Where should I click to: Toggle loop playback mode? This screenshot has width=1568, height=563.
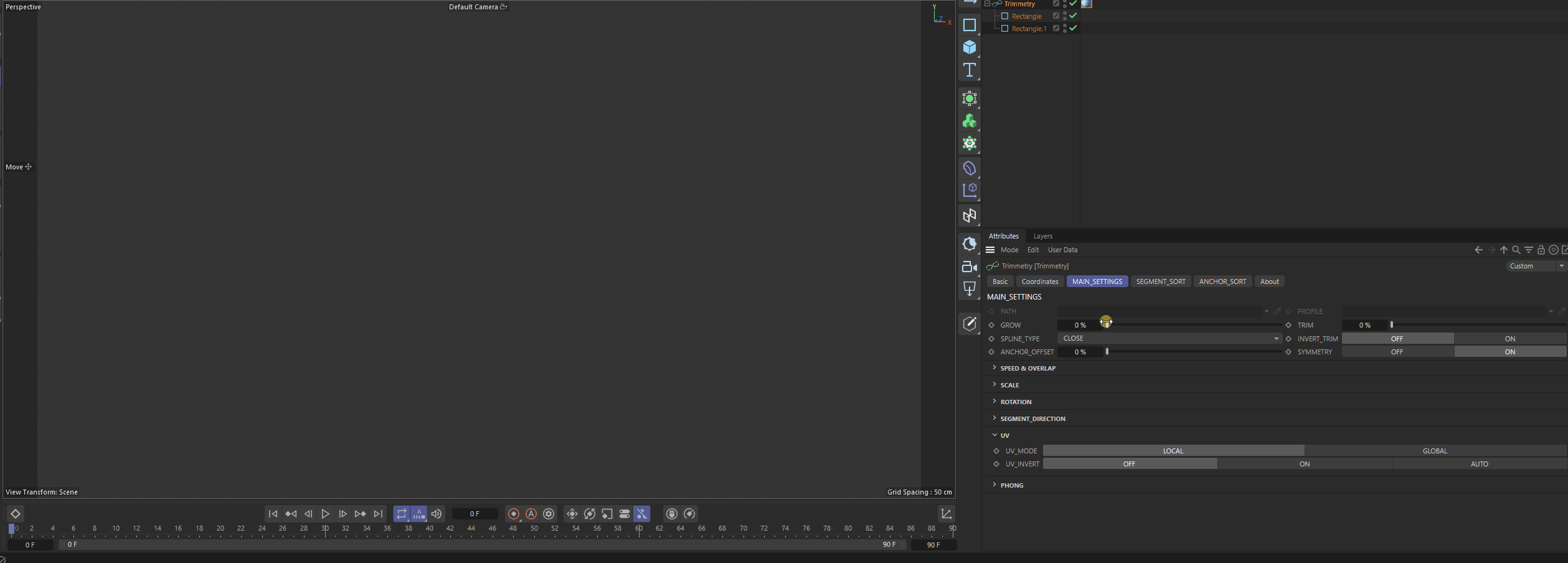pyautogui.click(x=402, y=514)
